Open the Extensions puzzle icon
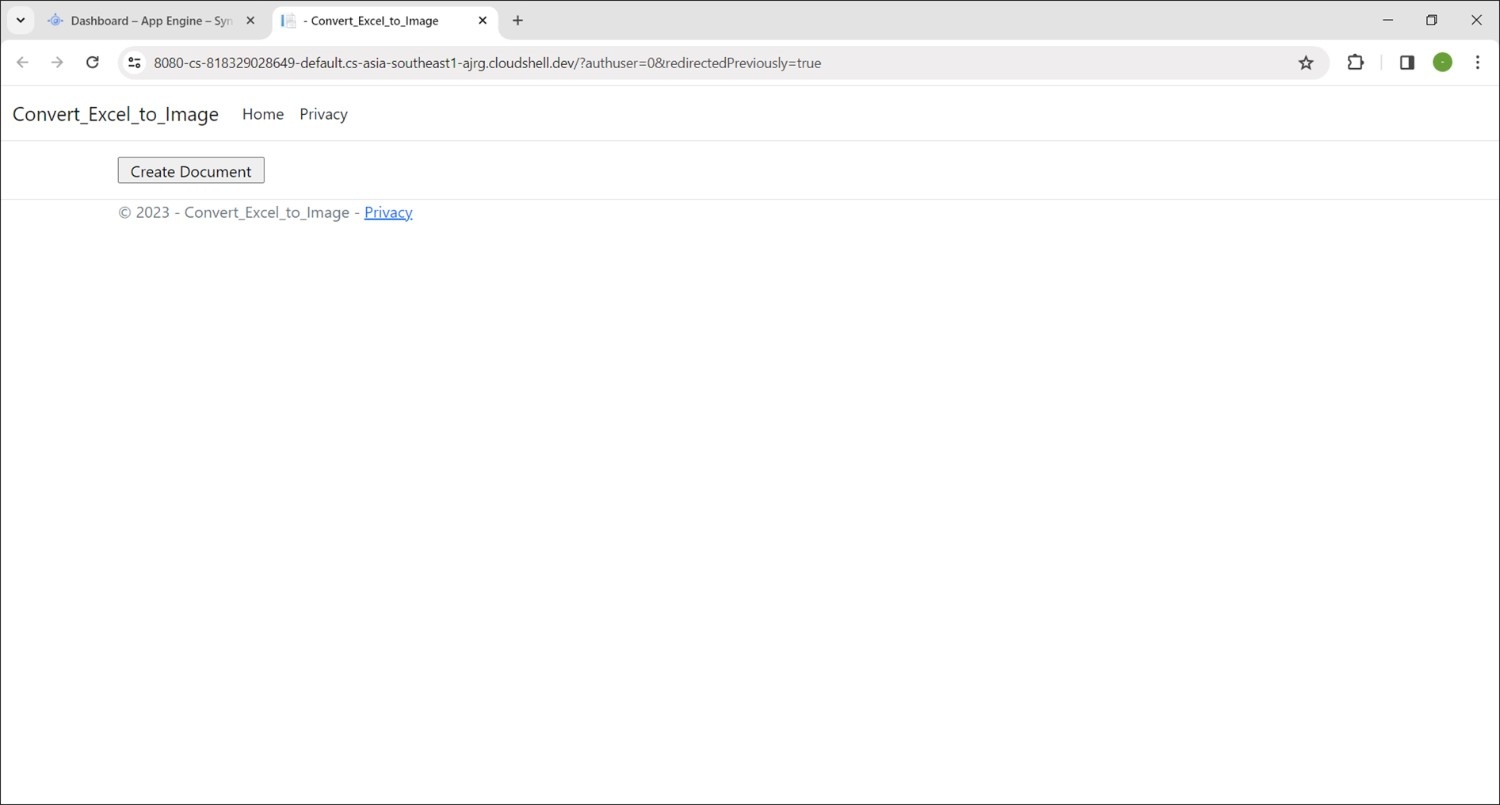Image resolution: width=1500 pixels, height=805 pixels. (1355, 62)
